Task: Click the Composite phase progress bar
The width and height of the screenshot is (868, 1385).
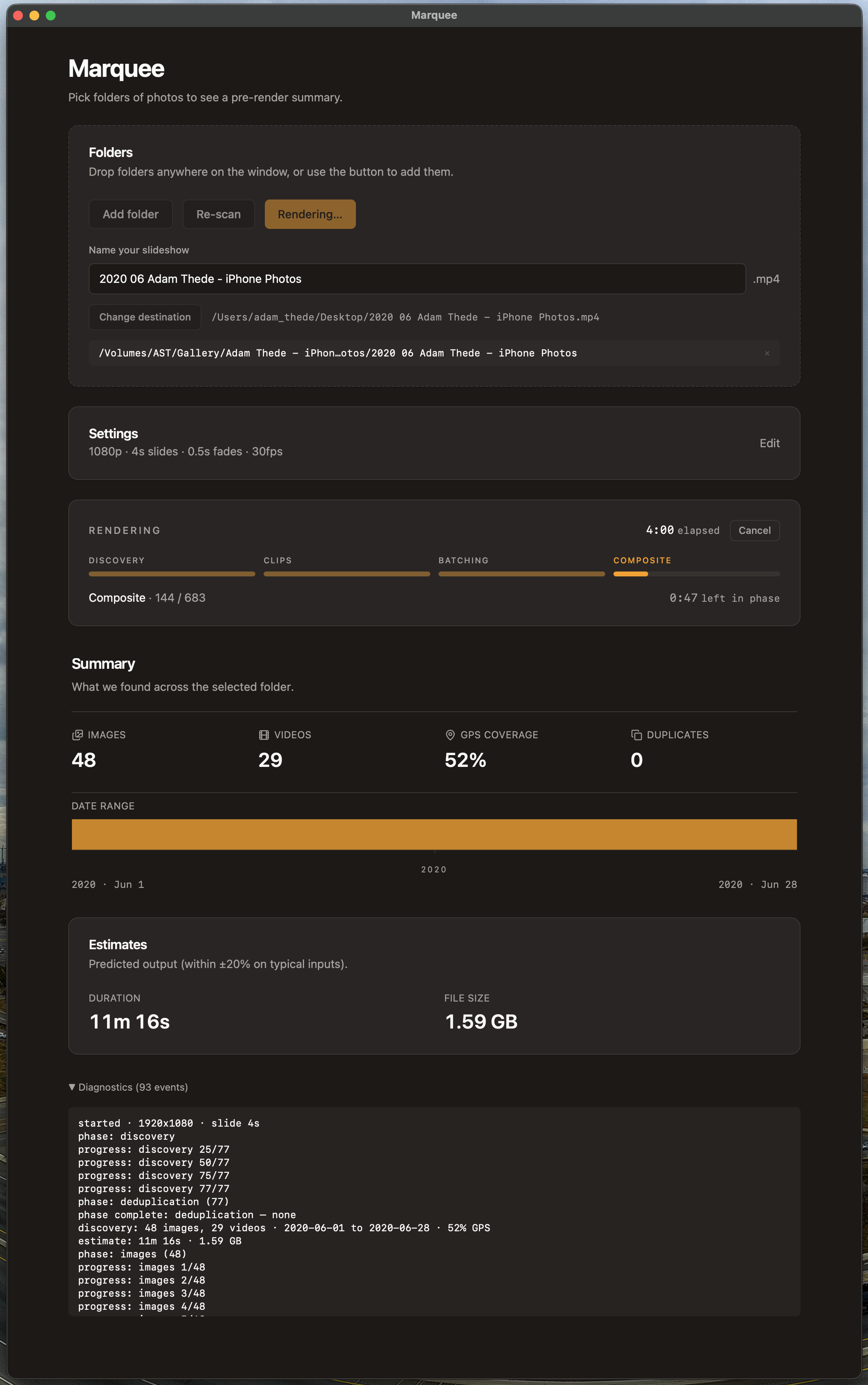Action: [x=696, y=574]
